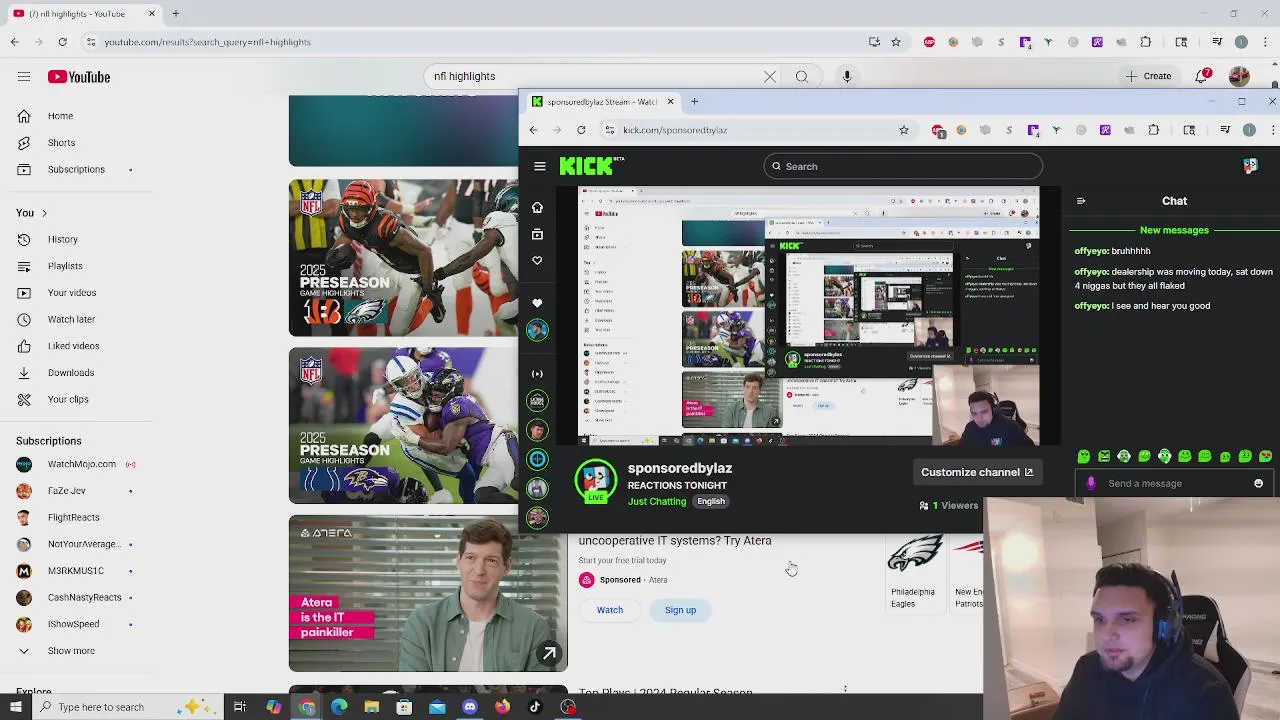Viewport: 1280px width, 720px height.
Task: Open Discord from the taskbar
Action: [470, 707]
